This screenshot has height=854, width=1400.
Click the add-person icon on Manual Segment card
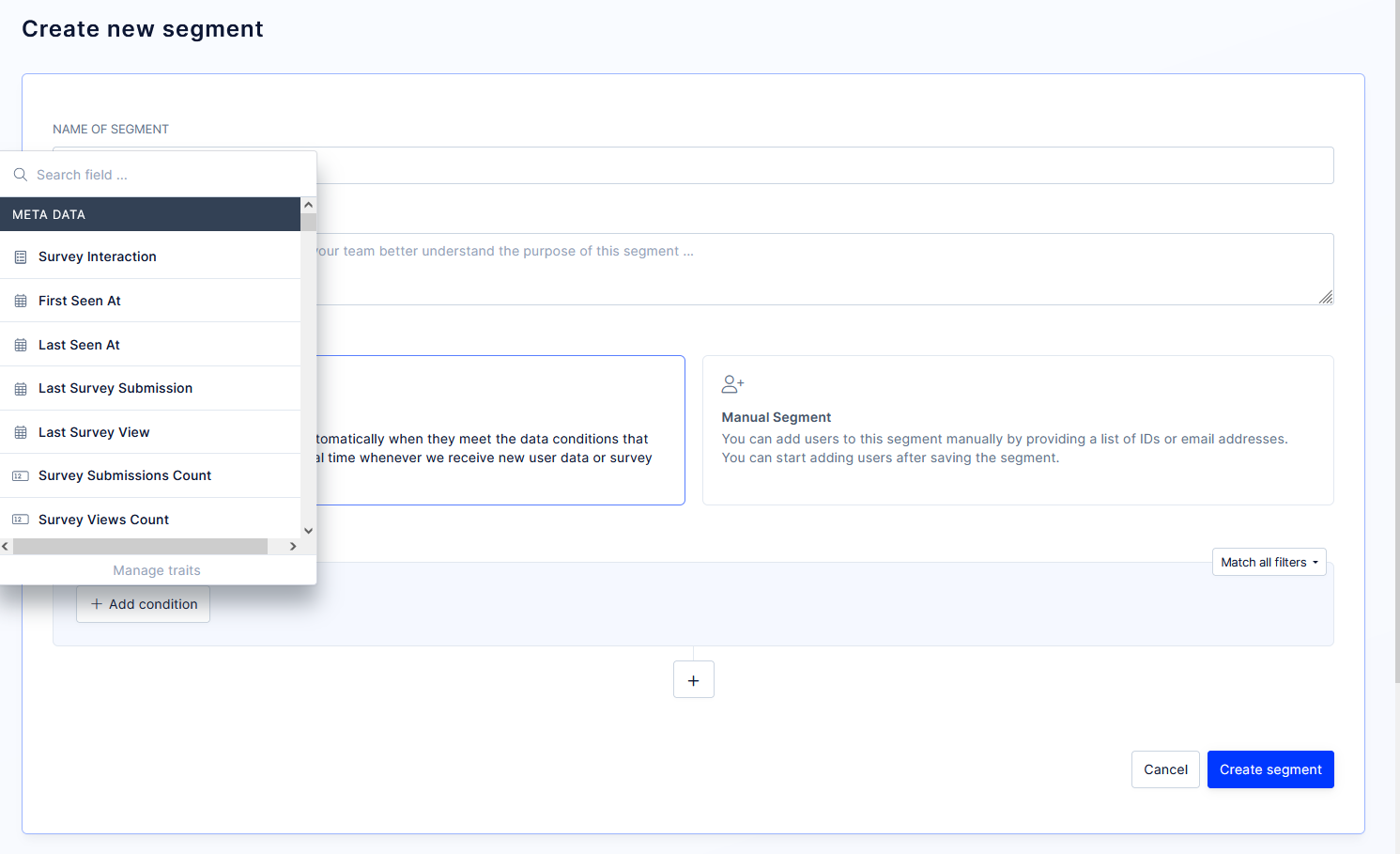[x=732, y=383]
